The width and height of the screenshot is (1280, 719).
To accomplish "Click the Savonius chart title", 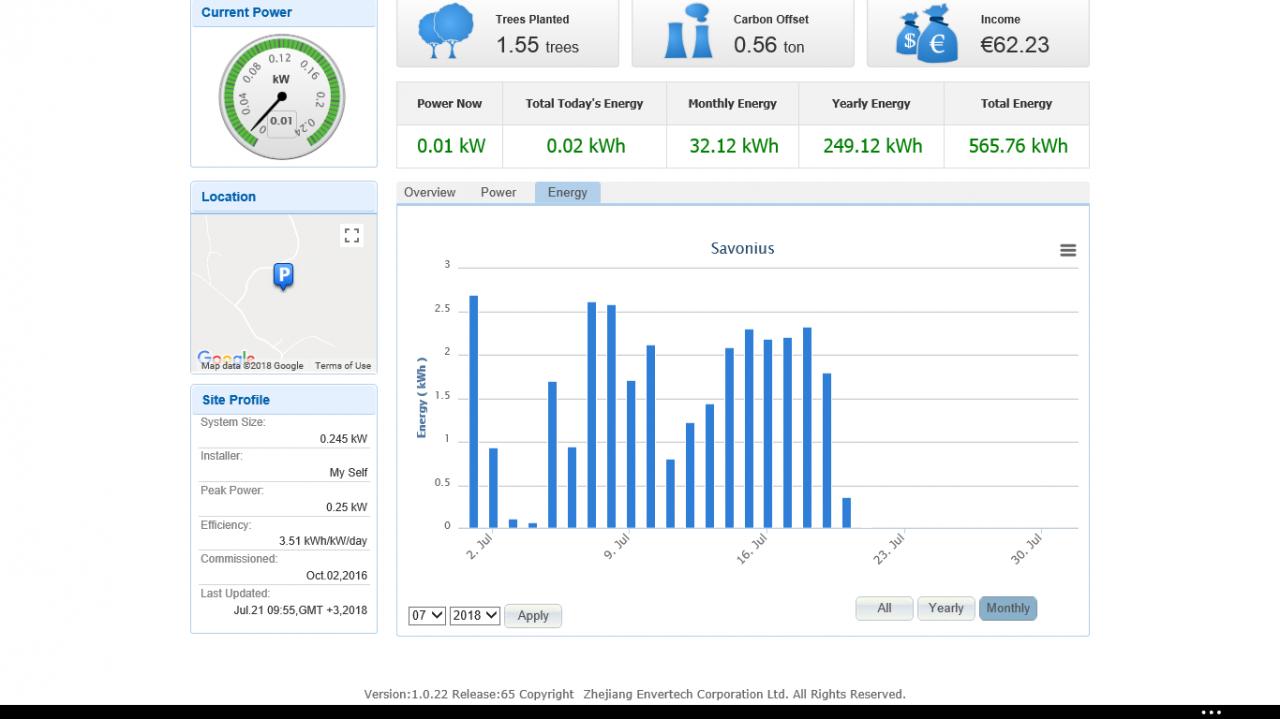I will click(x=743, y=248).
